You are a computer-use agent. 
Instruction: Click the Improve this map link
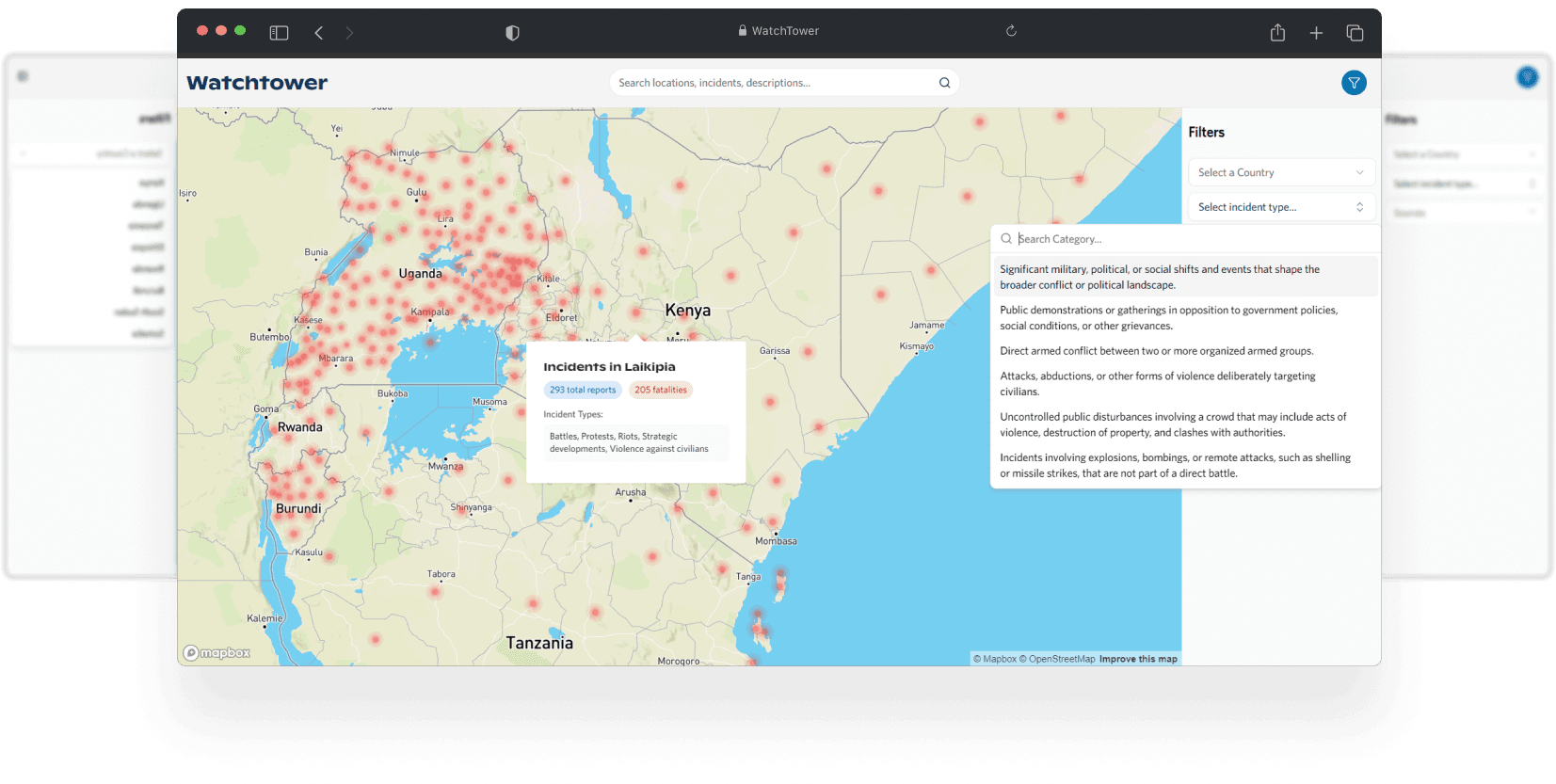pos(1138,659)
